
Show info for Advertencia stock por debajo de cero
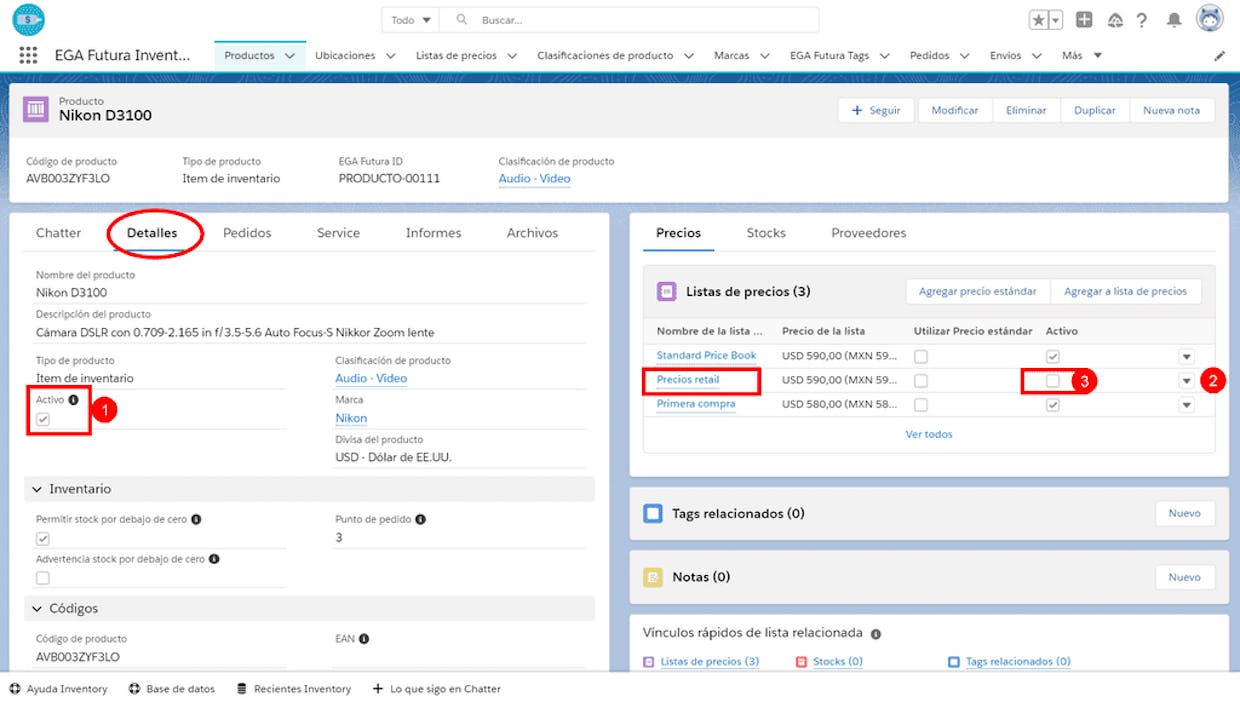[214, 559]
